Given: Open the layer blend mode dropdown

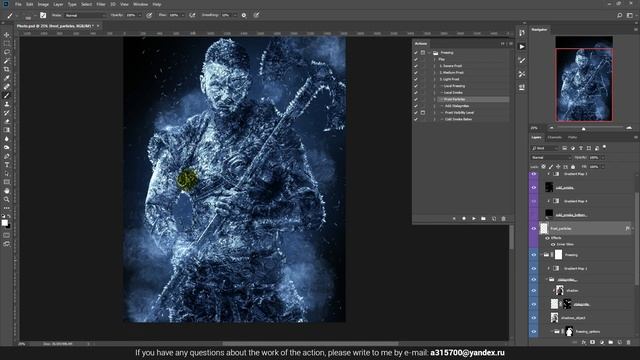Looking at the screenshot, I should coord(551,158).
